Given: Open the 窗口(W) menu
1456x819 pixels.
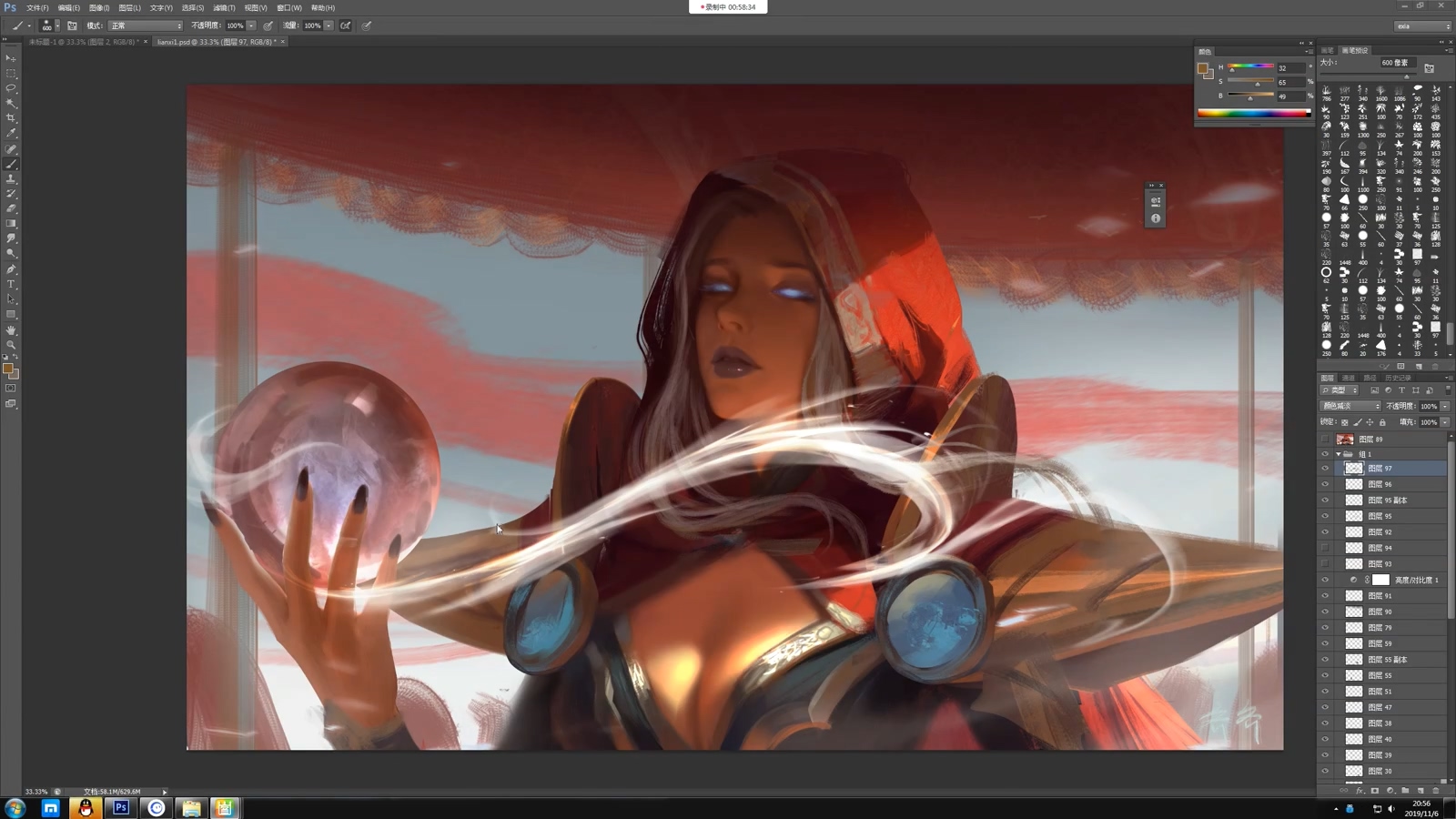Looking at the screenshot, I should point(289,7).
